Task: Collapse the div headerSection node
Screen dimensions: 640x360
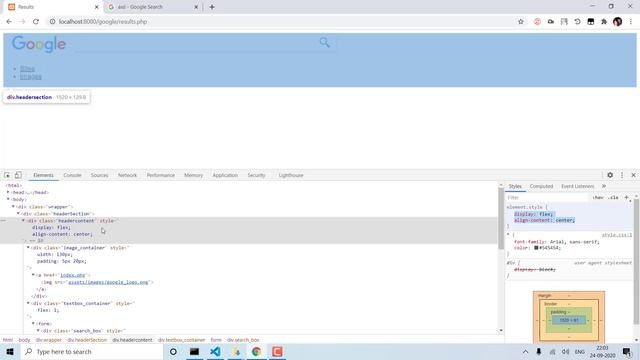Action: [x=18, y=213]
